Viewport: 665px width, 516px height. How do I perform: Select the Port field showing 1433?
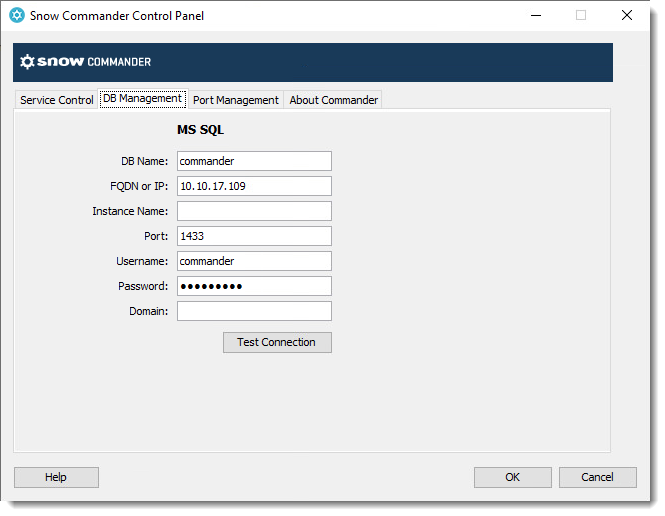click(x=254, y=236)
